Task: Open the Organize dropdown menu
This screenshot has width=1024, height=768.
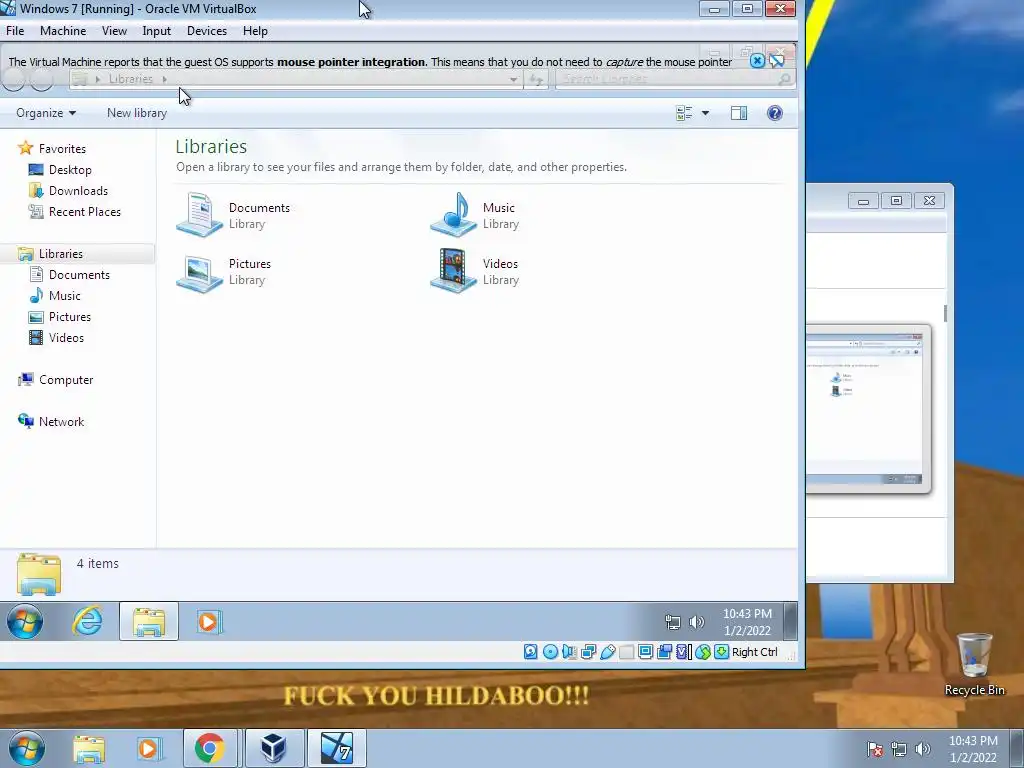Action: click(46, 113)
